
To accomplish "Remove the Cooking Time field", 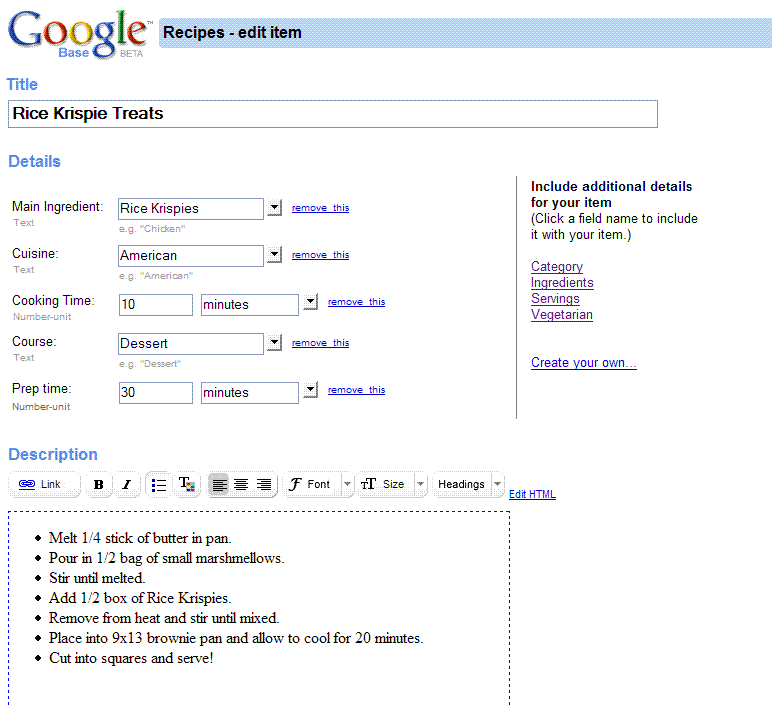I will point(356,301).
